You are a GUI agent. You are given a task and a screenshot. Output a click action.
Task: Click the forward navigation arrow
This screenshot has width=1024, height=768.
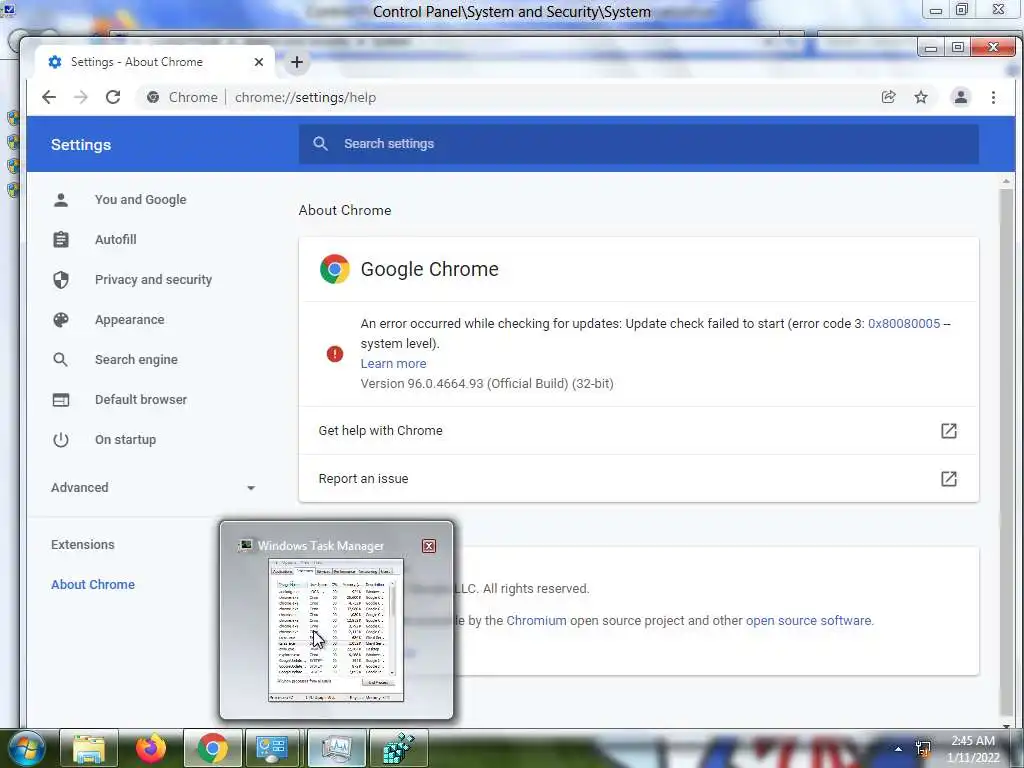[80, 97]
